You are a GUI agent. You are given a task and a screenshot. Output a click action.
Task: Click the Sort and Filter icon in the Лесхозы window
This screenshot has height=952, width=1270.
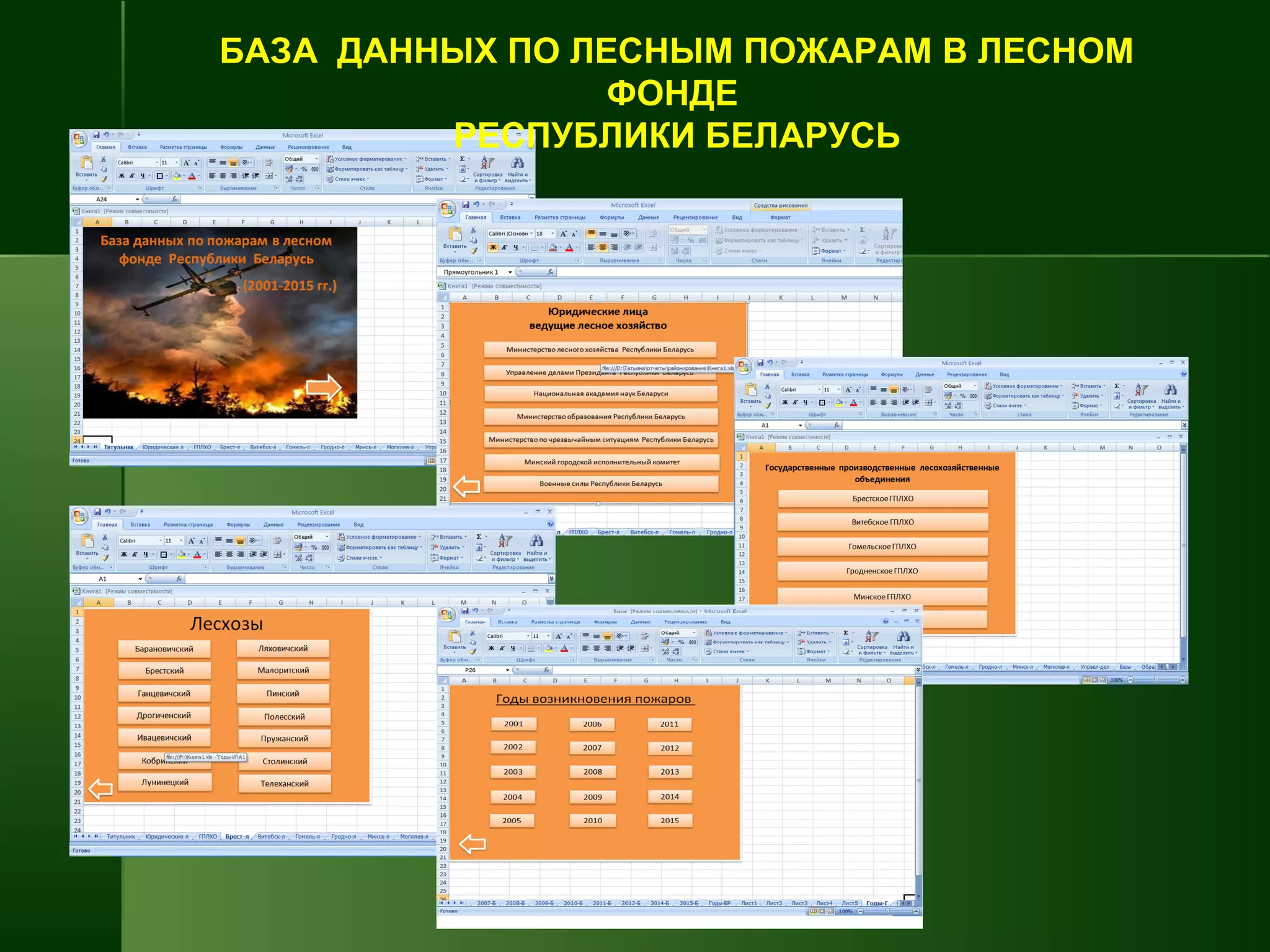(x=505, y=541)
